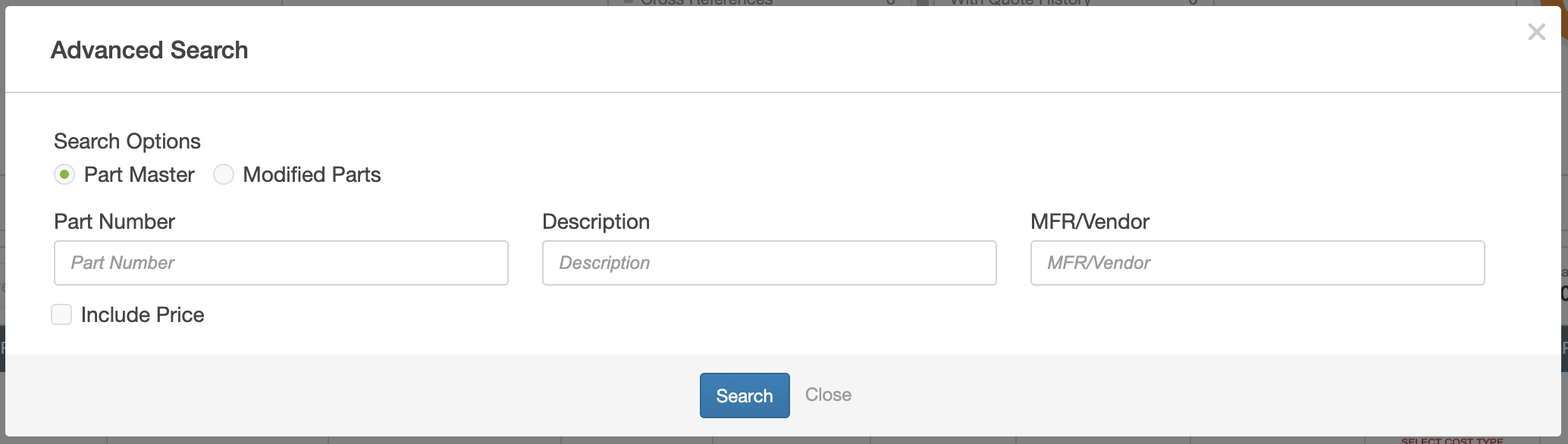Viewport: 1568px width, 444px height.
Task: Focus the Part Number input field
Action: [x=281, y=263]
